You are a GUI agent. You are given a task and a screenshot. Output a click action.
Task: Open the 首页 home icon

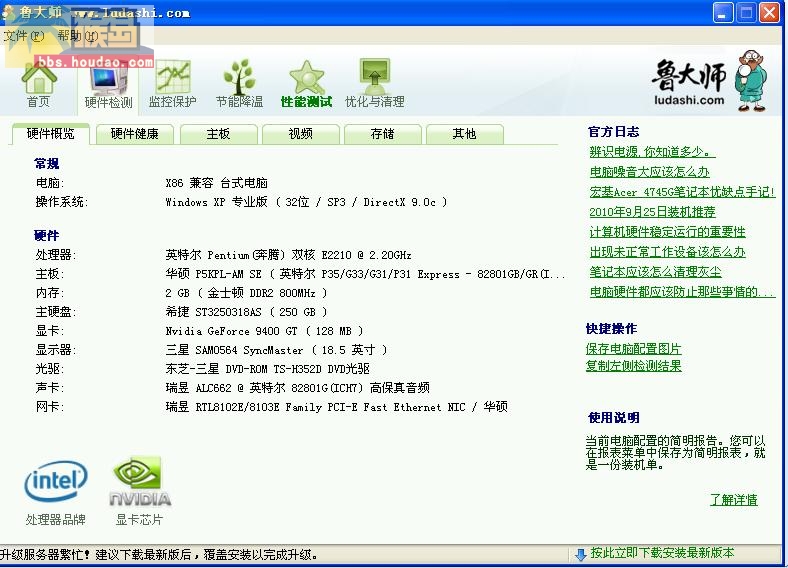pos(39,86)
